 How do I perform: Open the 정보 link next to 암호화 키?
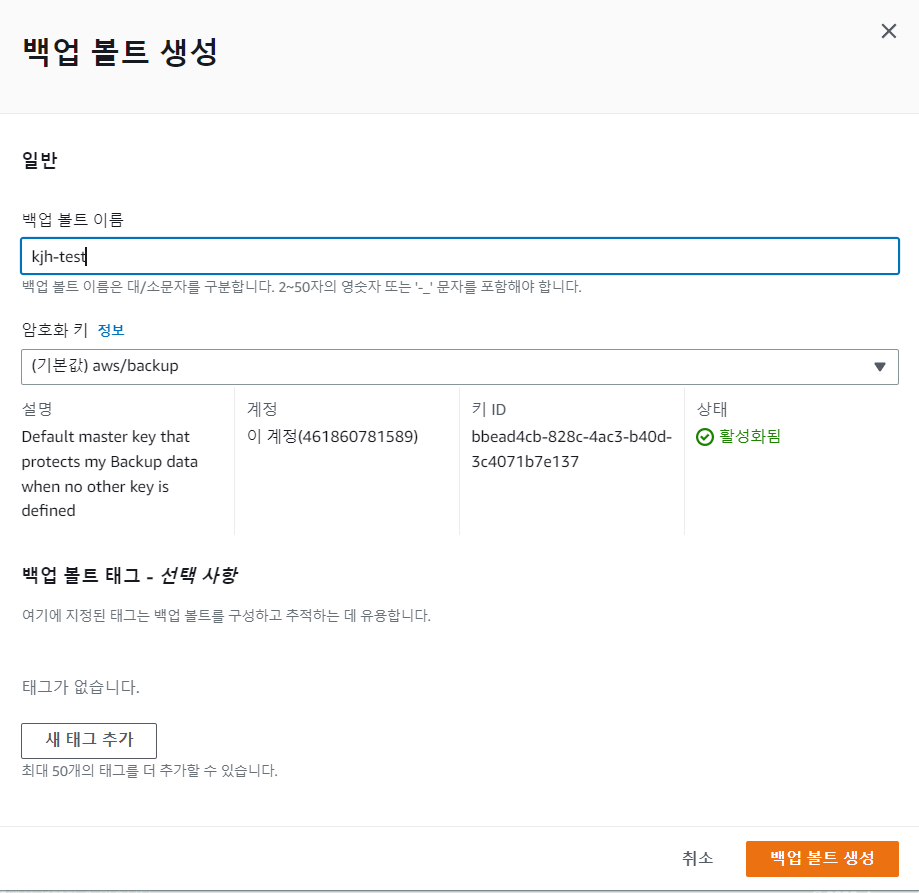tap(111, 330)
